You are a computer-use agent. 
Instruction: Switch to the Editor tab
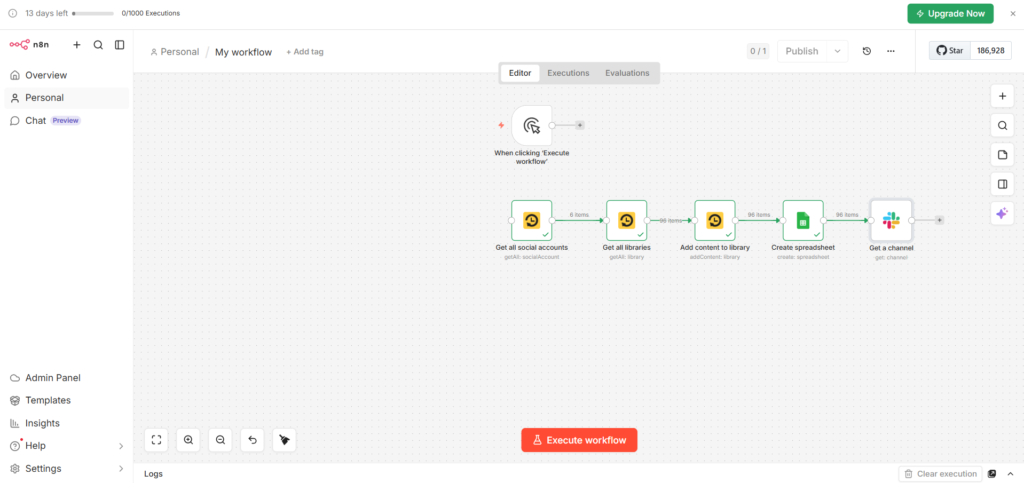520,73
